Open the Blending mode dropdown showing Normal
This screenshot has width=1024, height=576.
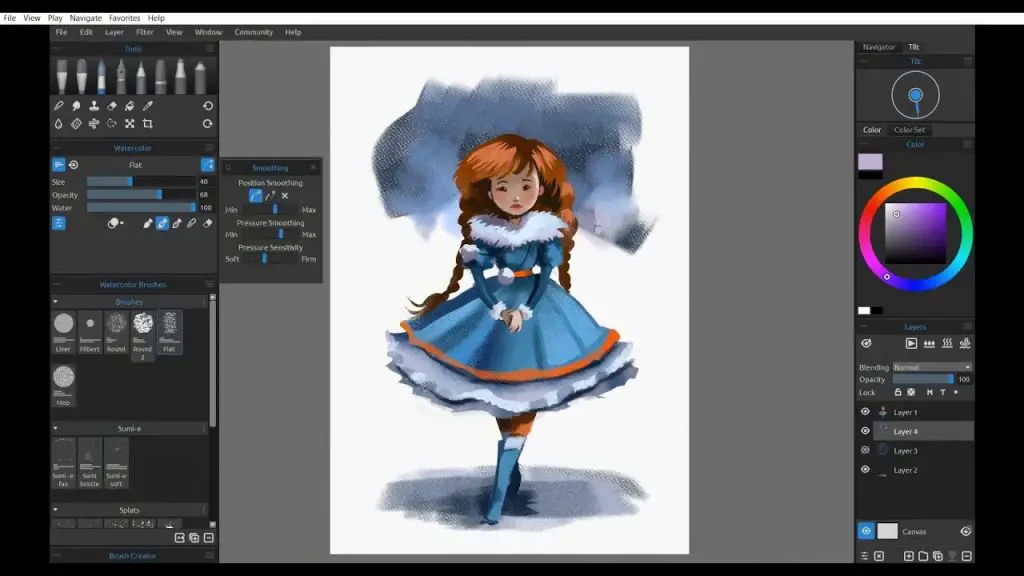coord(928,366)
